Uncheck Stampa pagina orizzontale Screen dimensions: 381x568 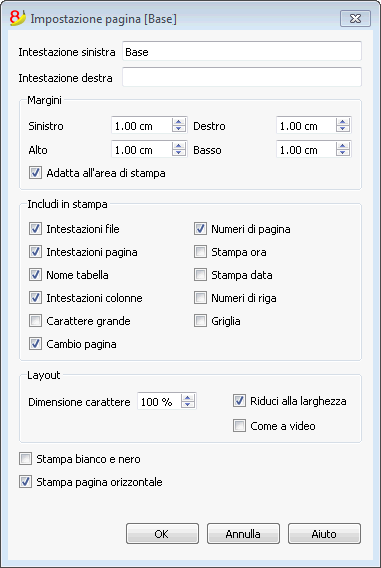(x=25, y=482)
